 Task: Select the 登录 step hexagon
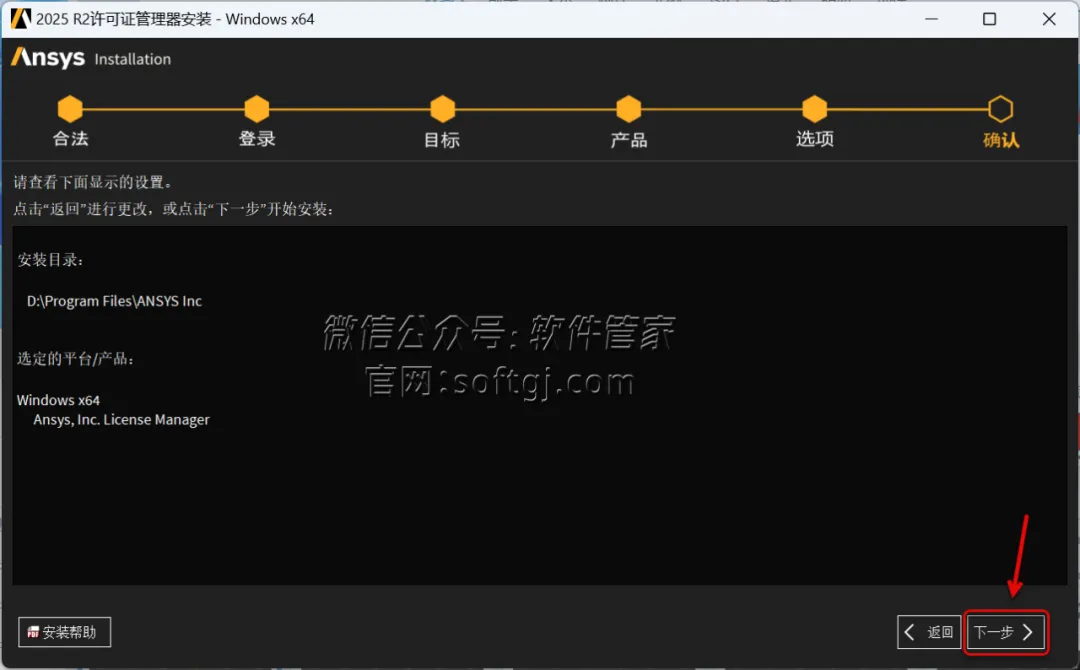coord(257,109)
